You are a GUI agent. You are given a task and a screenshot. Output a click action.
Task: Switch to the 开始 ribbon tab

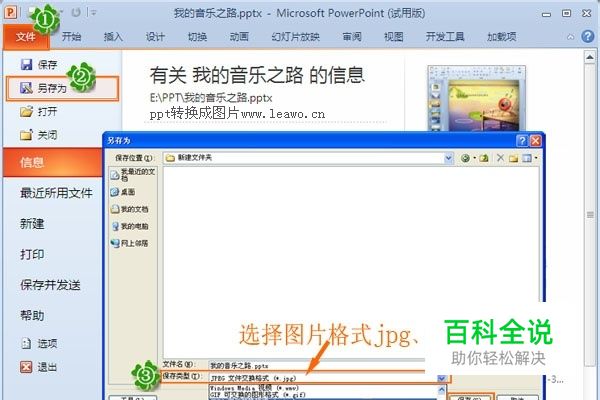(x=72, y=37)
